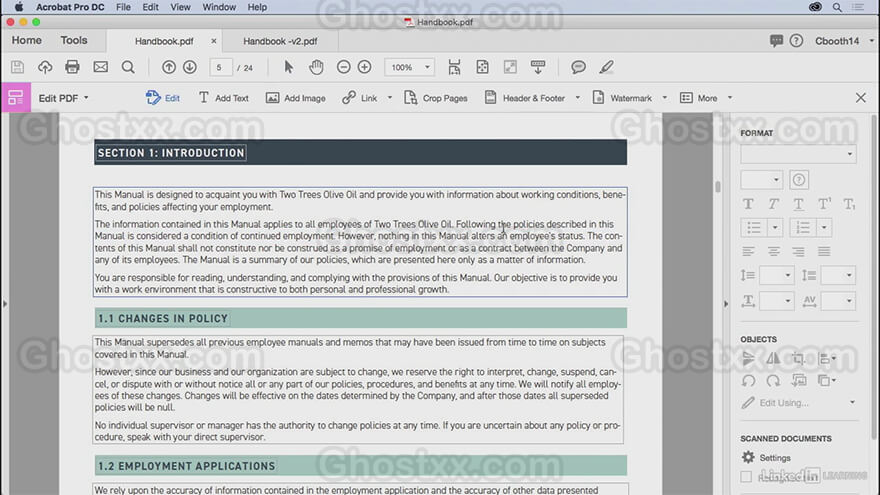Align text left in Format panel
Viewport: 880px width, 495px height.
pyautogui.click(x=748, y=251)
